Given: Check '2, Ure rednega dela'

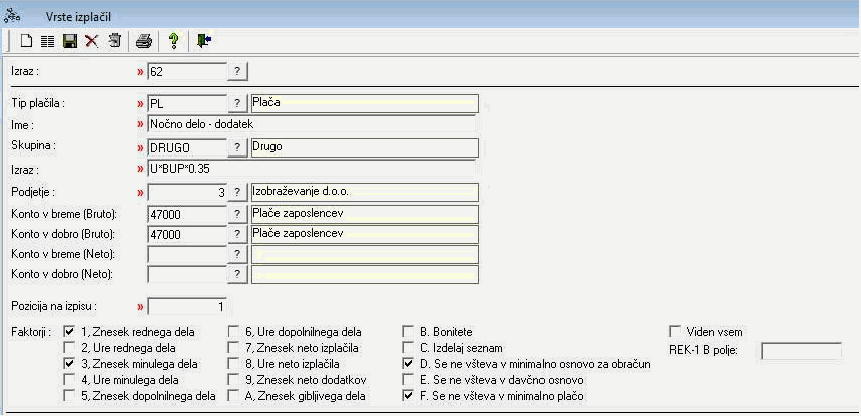Looking at the screenshot, I should click(69, 347).
